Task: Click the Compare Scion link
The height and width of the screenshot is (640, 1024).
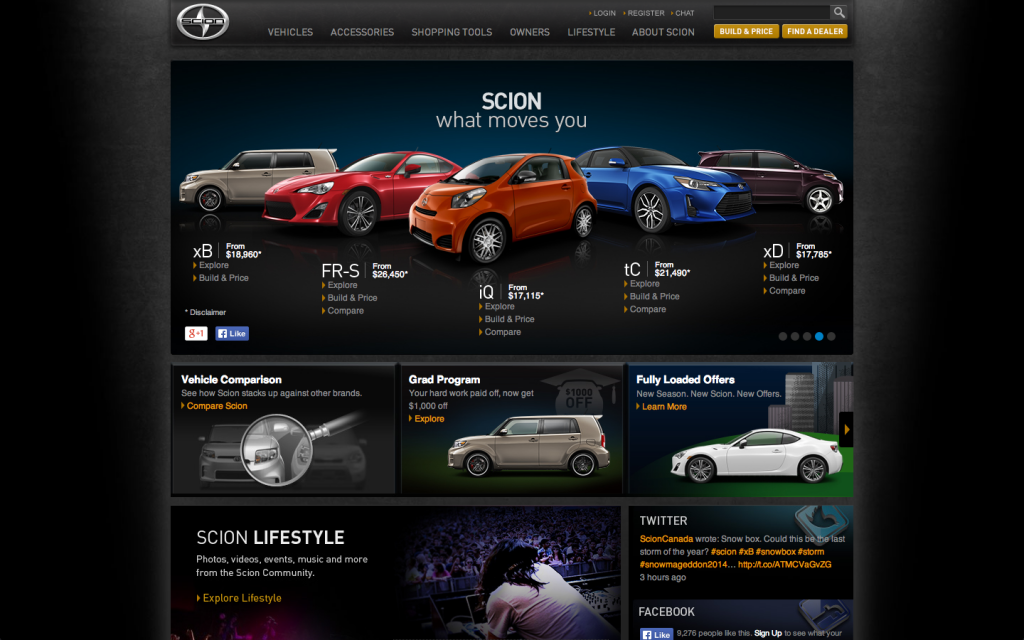Action: point(217,406)
